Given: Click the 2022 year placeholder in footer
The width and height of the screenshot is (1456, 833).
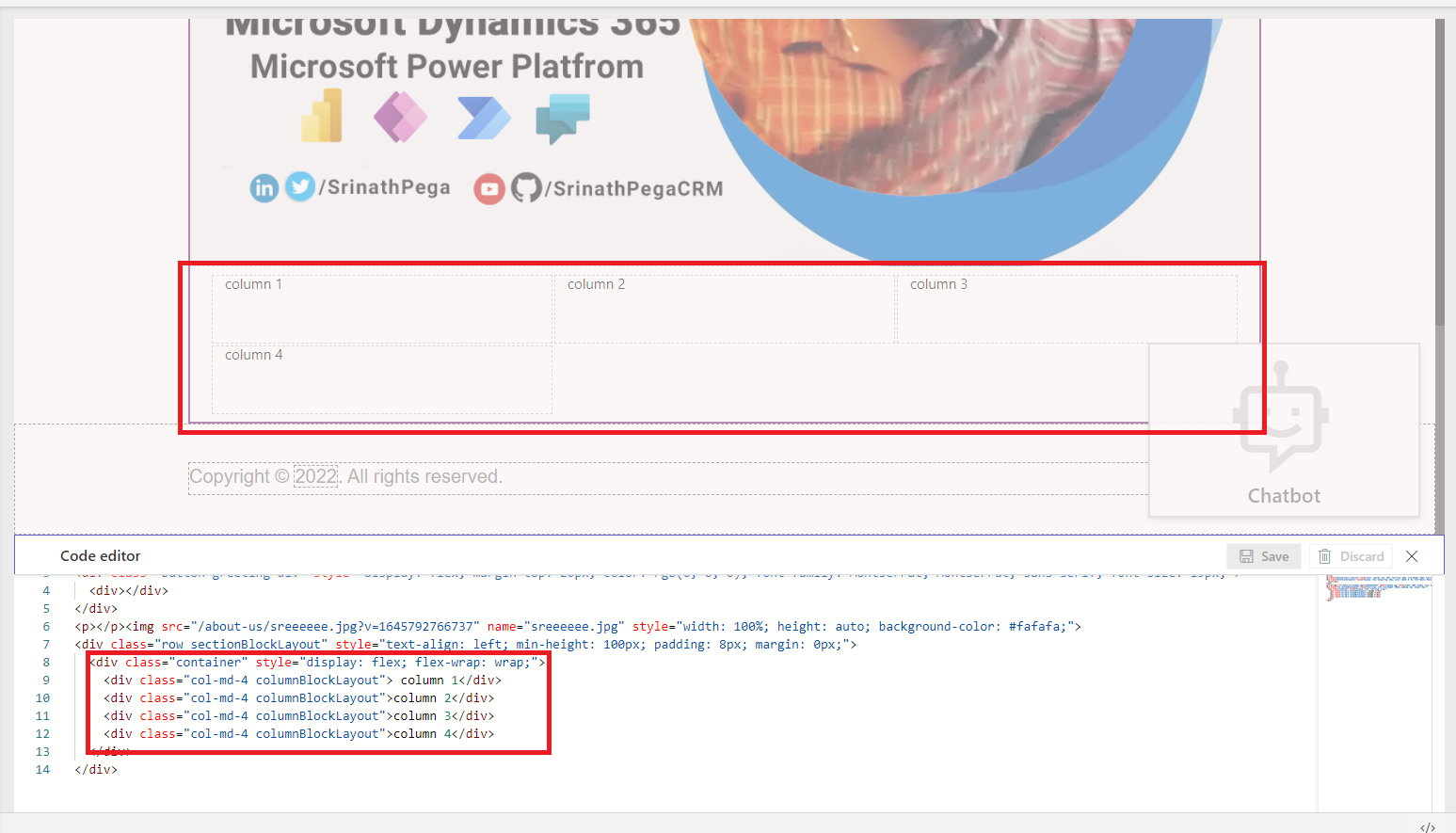Looking at the screenshot, I should coord(315,476).
